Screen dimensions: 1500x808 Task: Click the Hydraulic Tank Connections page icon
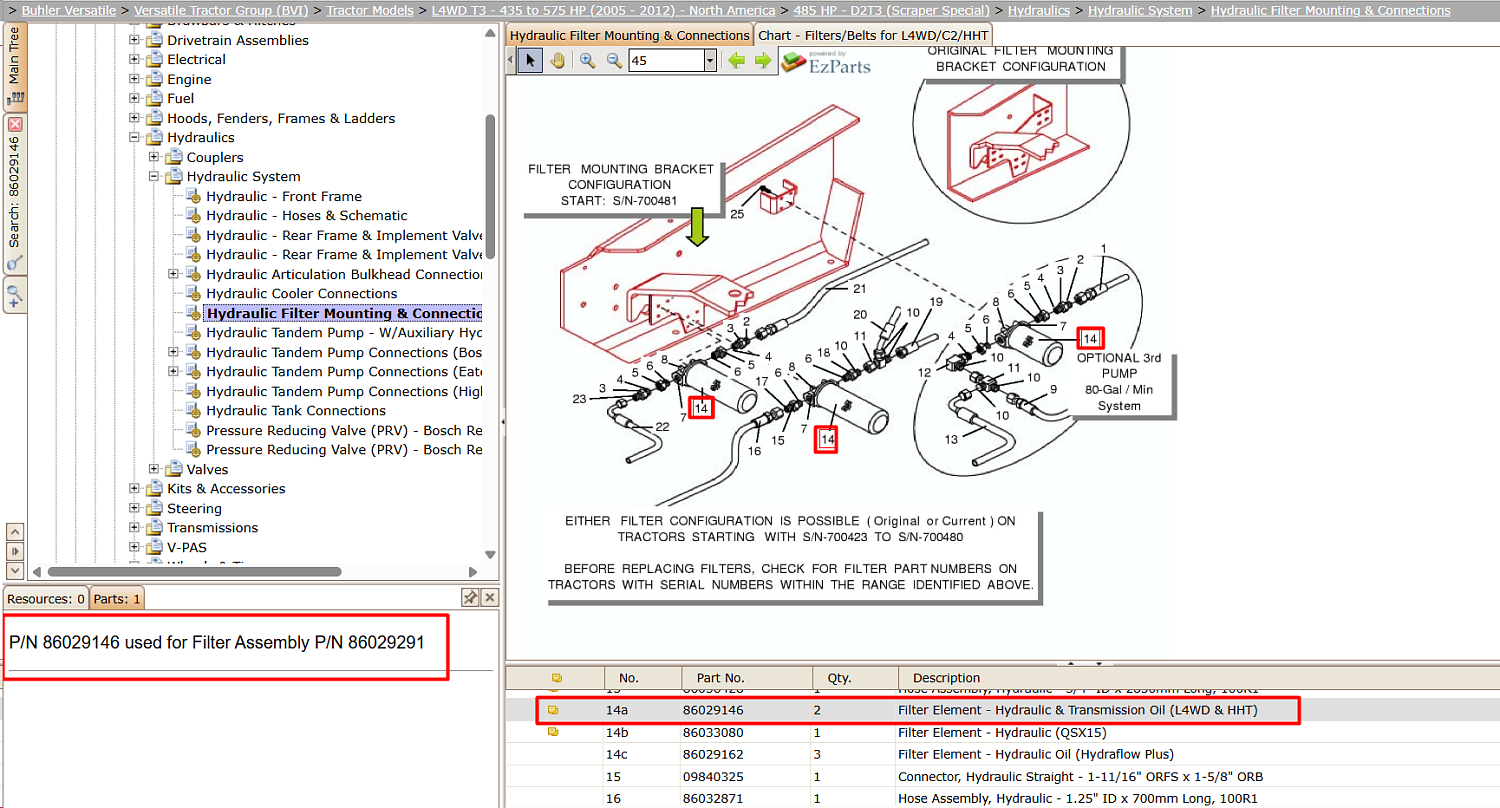click(x=193, y=411)
